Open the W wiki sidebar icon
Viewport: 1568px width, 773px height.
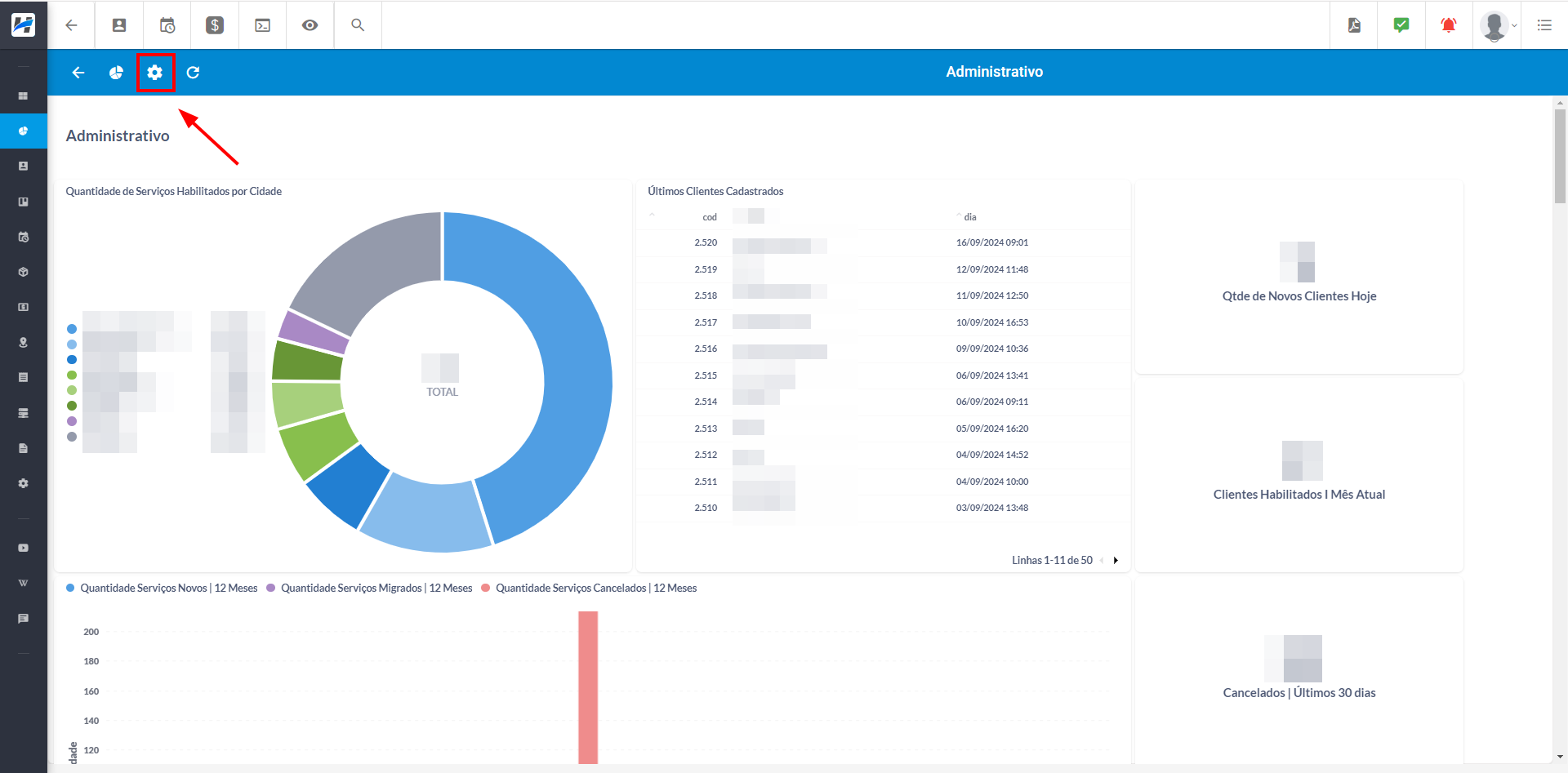point(24,583)
